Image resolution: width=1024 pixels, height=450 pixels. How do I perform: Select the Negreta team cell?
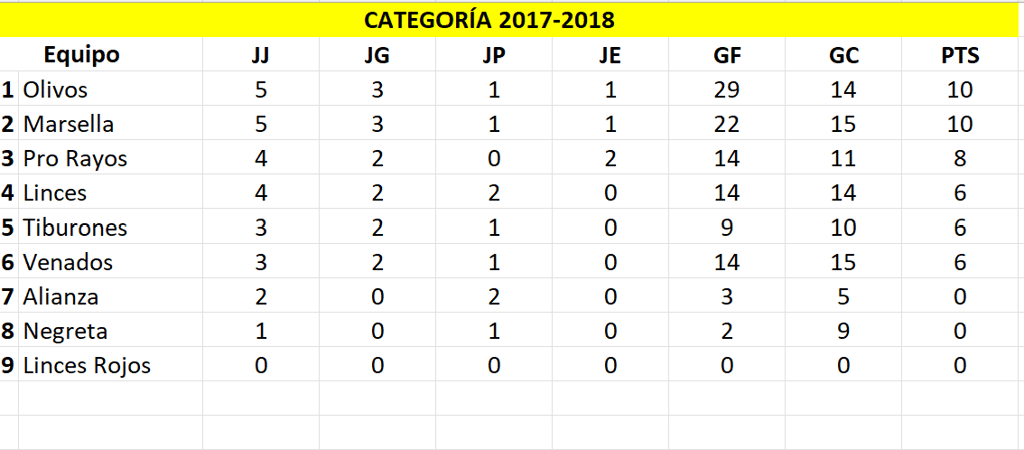tap(110, 330)
